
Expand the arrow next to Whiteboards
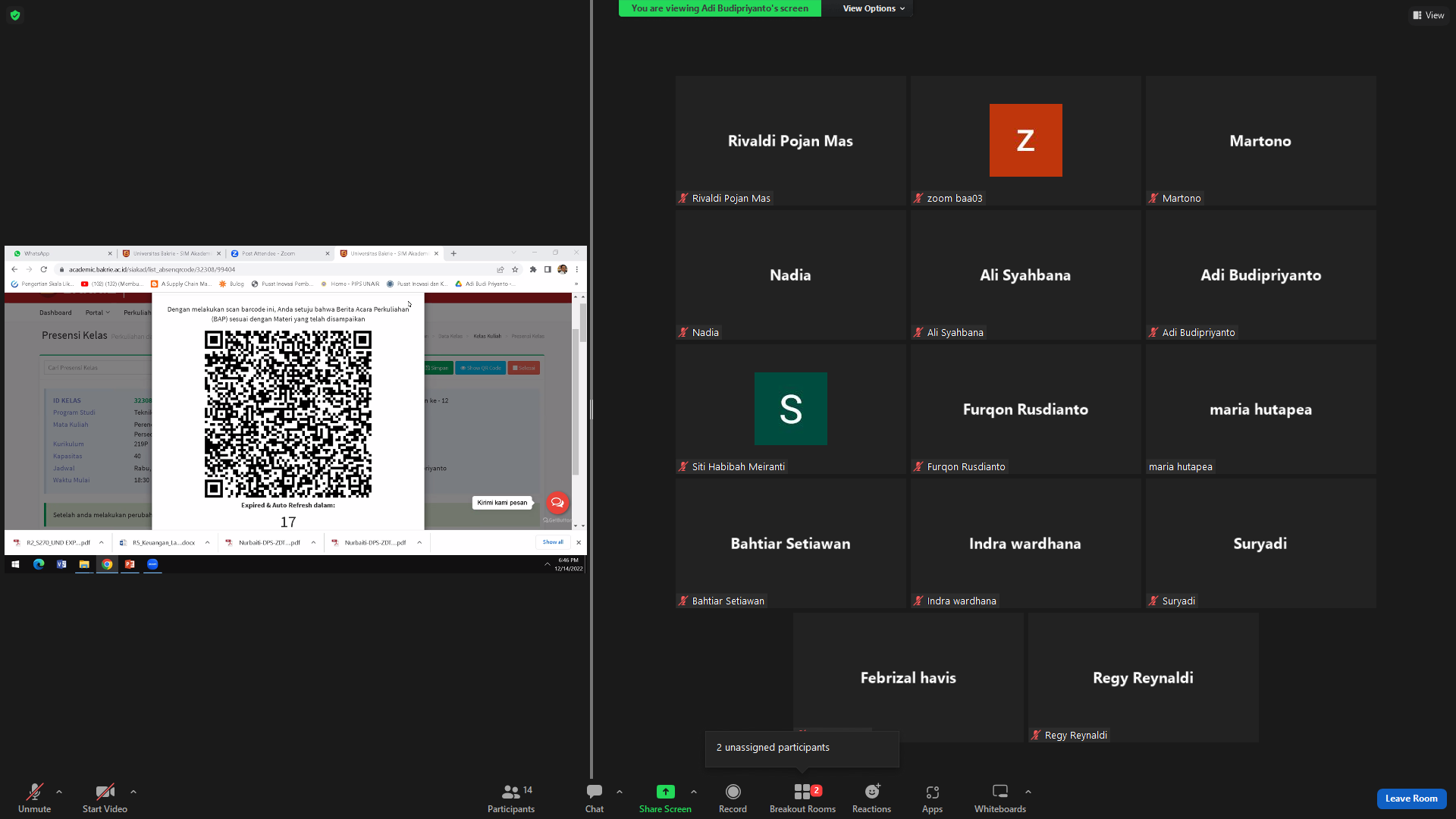click(1028, 792)
